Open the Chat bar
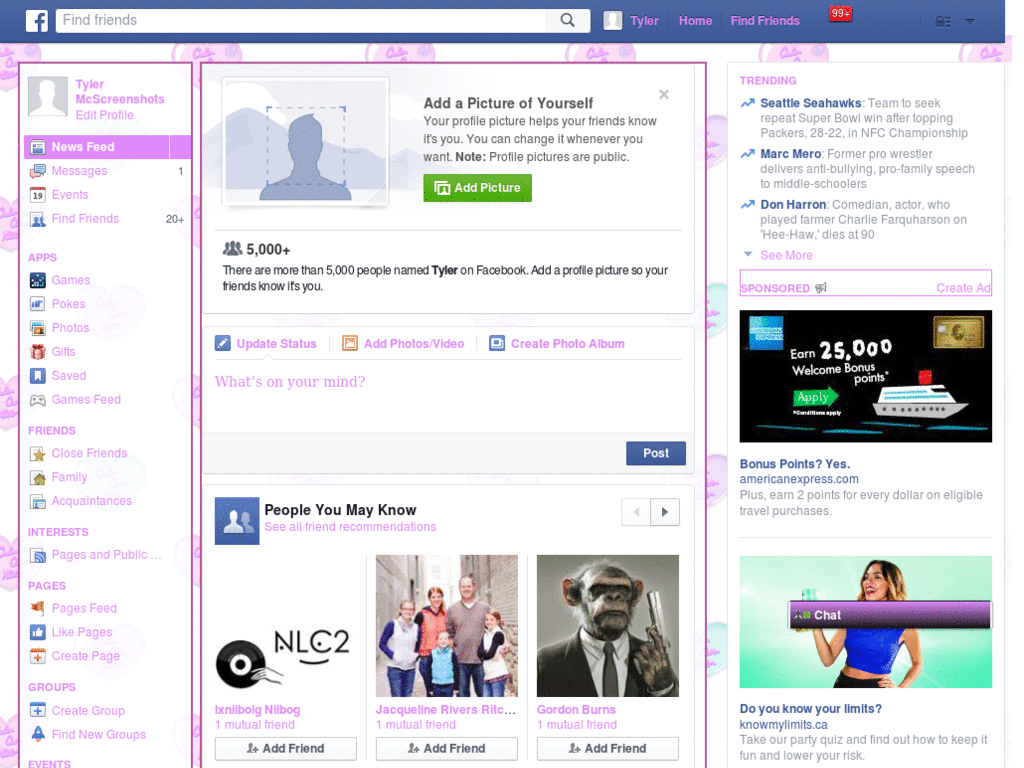 pos(890,615)
